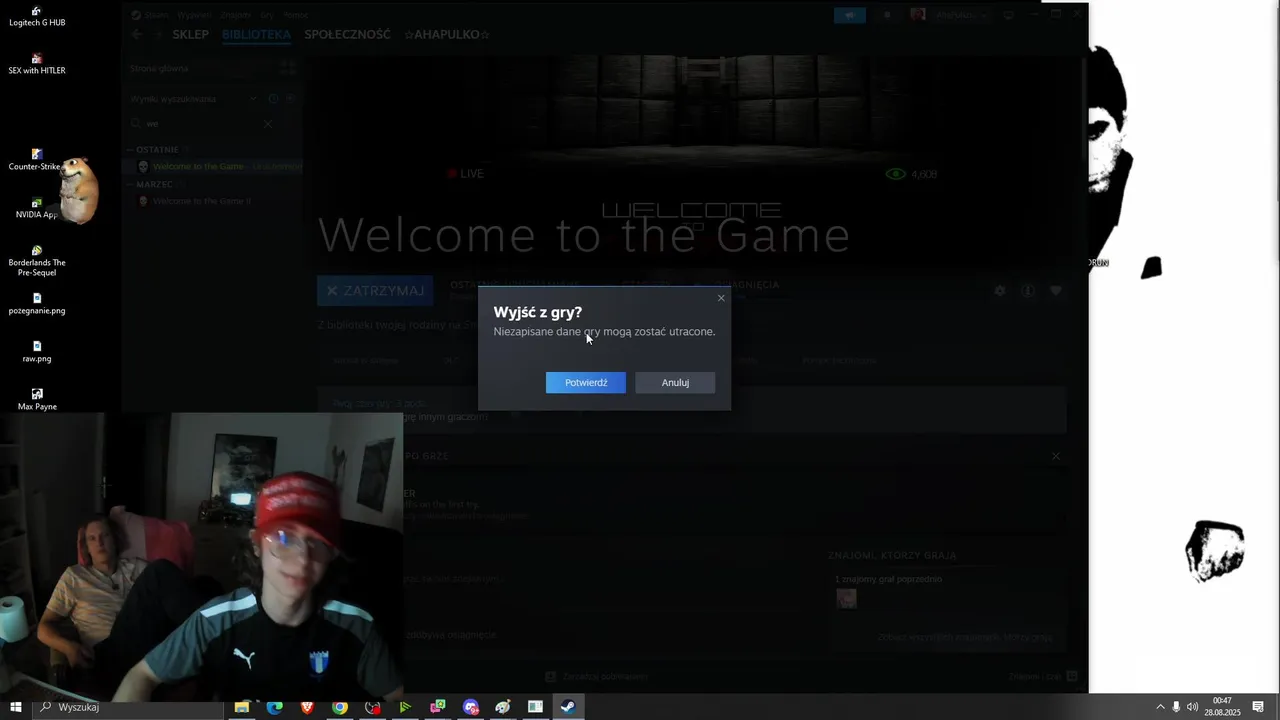Open Logitech G HUB desktop shortcut
1280x720 pixels.
37,17
